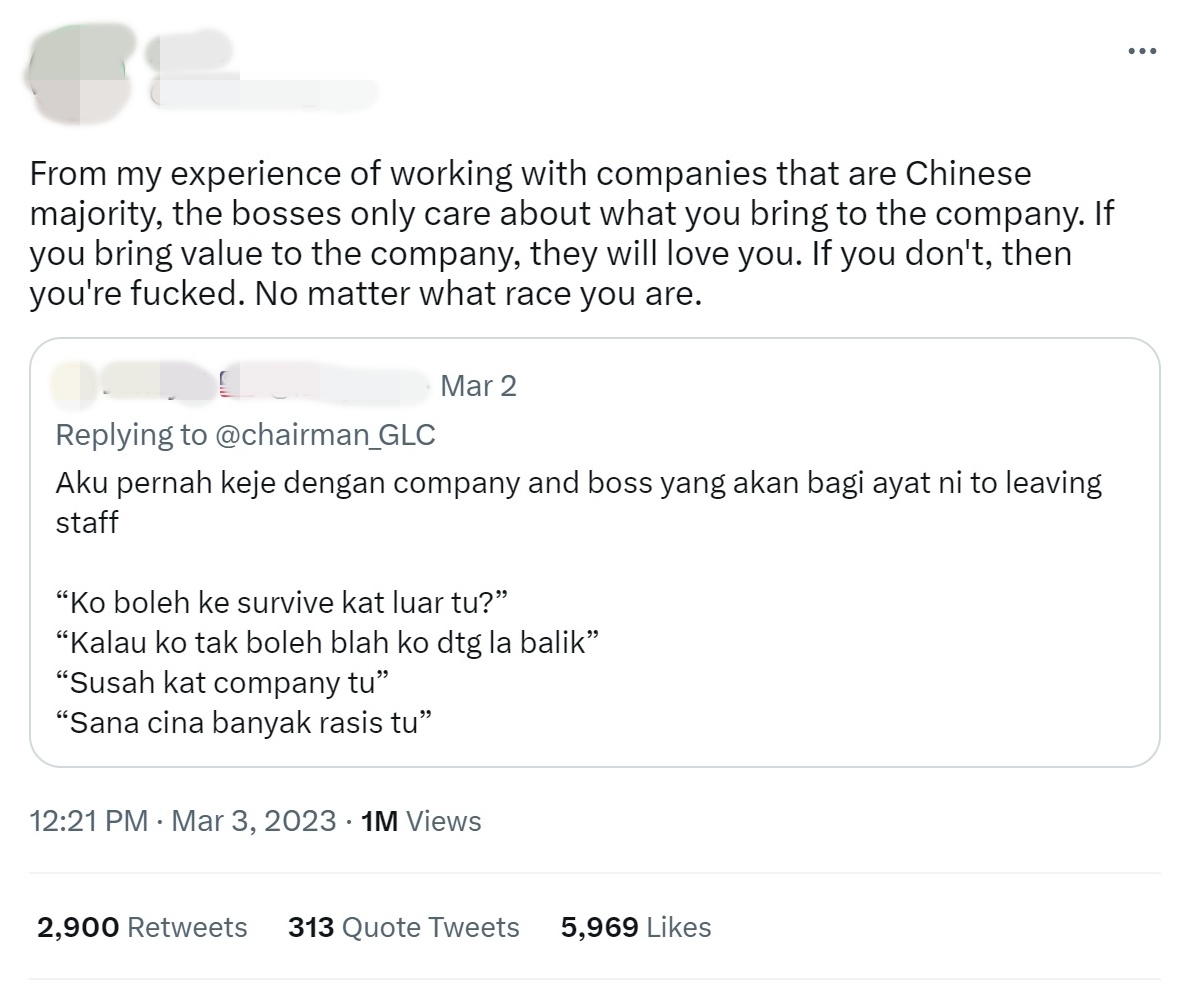Click the "Mar 3, 2023" tweet date
This screenshot has height=999, width=1193.
[x=254, y=821]
